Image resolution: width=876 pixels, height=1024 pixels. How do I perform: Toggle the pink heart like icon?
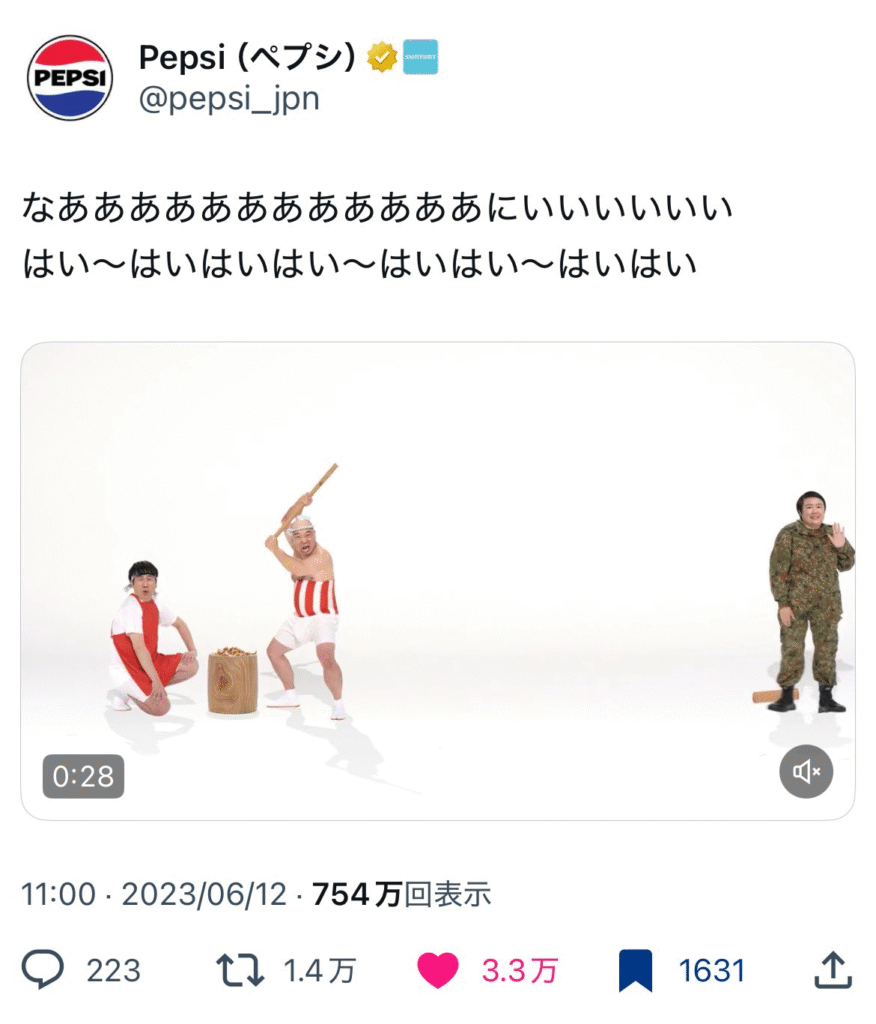point(438,970)
